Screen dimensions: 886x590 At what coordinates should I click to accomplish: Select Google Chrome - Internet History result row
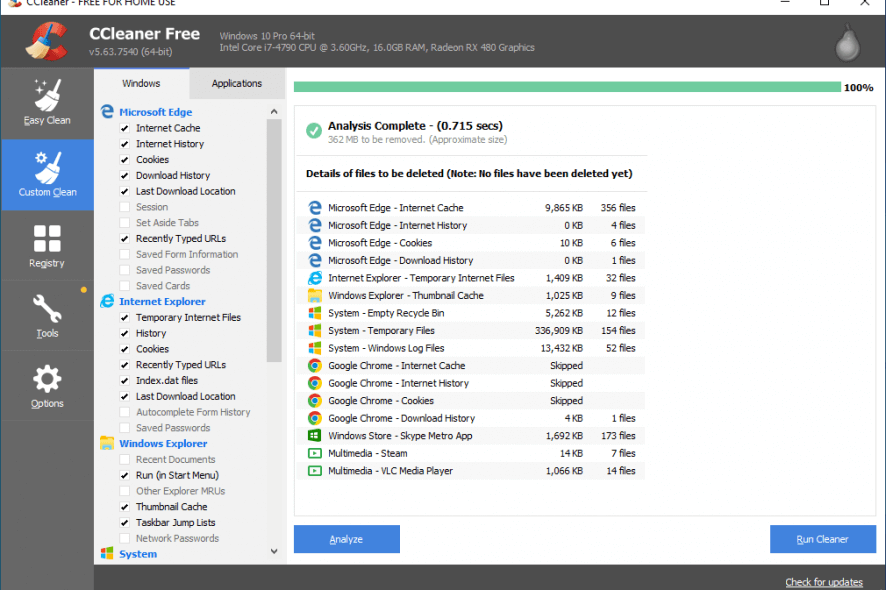tap(470, 383)
